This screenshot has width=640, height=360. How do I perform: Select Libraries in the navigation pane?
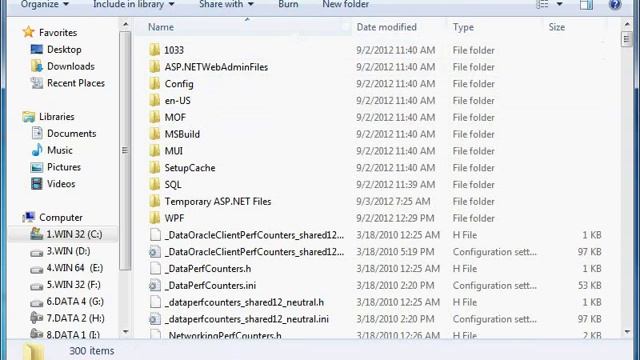(57, 117)
